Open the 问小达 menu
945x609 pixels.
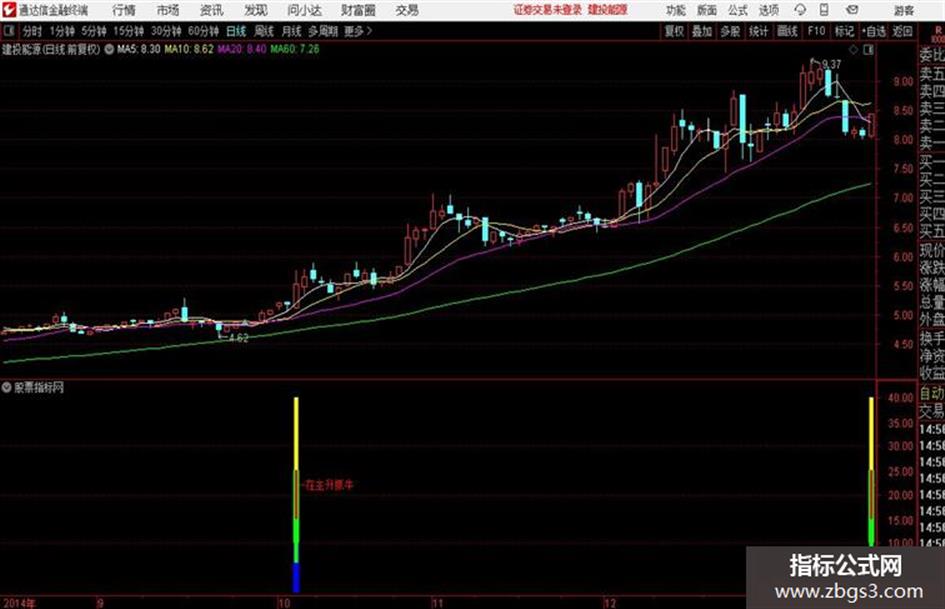[x=304, y=10]
